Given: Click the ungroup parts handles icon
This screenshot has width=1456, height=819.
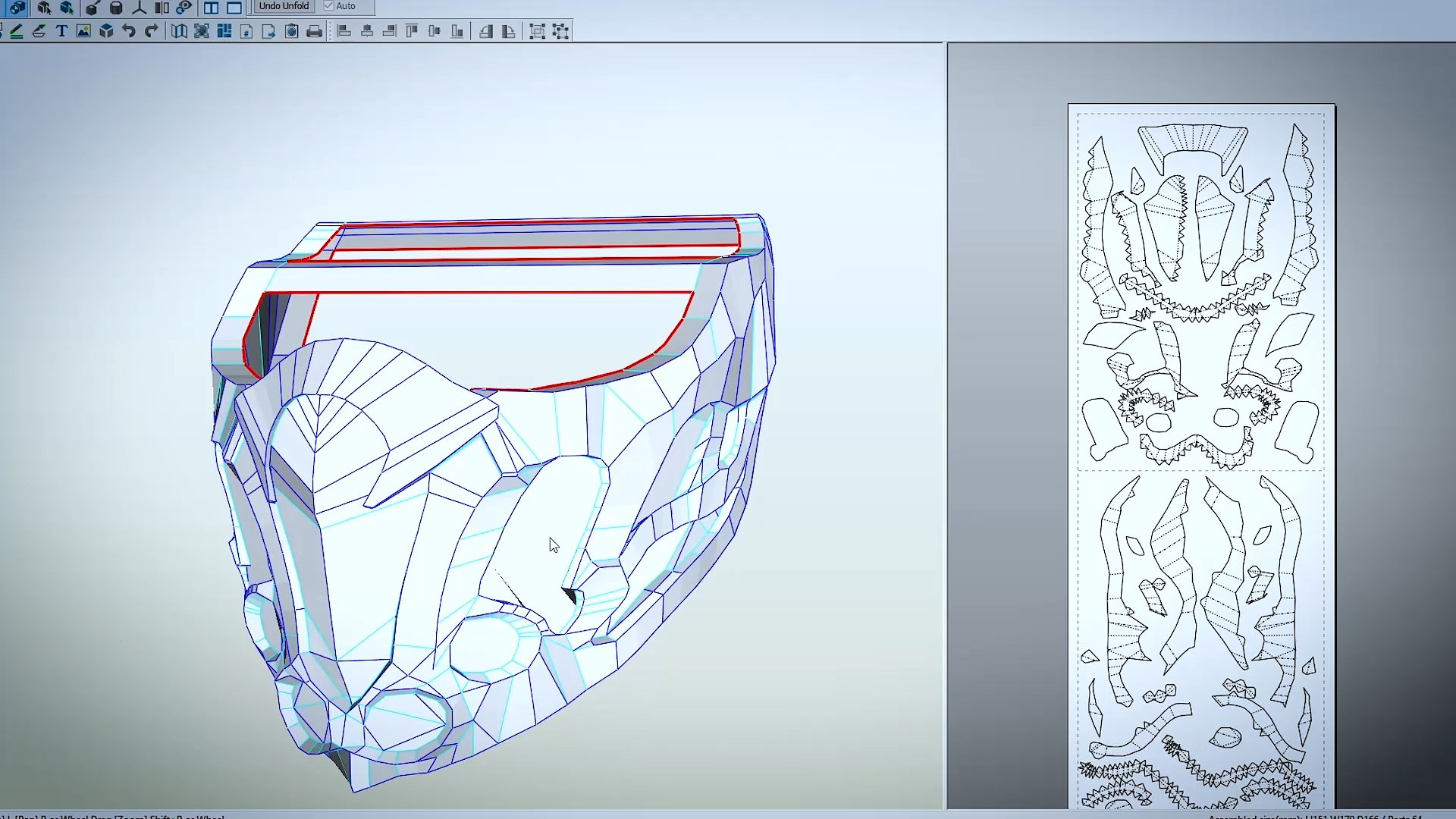Looking at the screenshot, I should 560,31.
